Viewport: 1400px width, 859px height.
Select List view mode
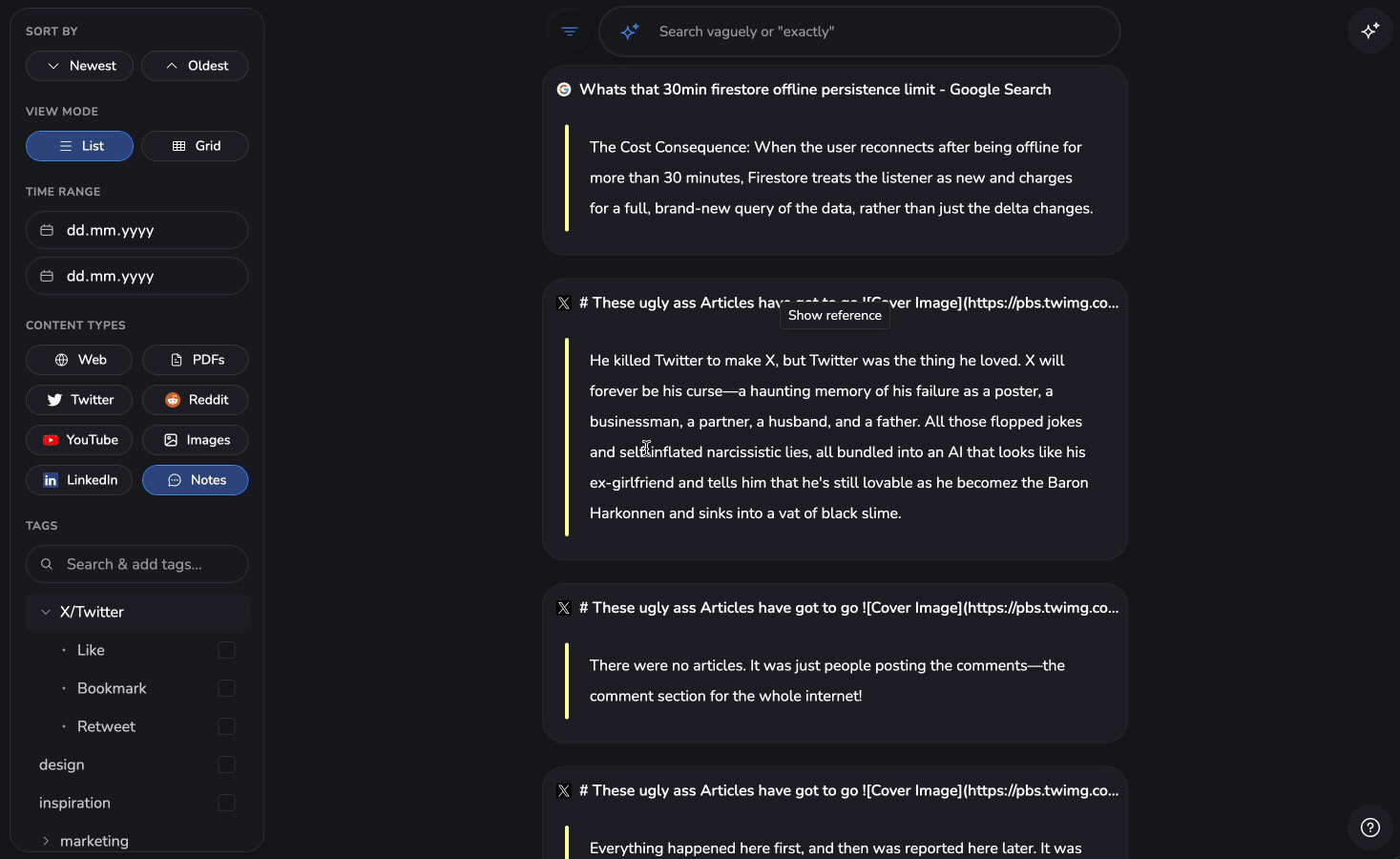[80, 146]
